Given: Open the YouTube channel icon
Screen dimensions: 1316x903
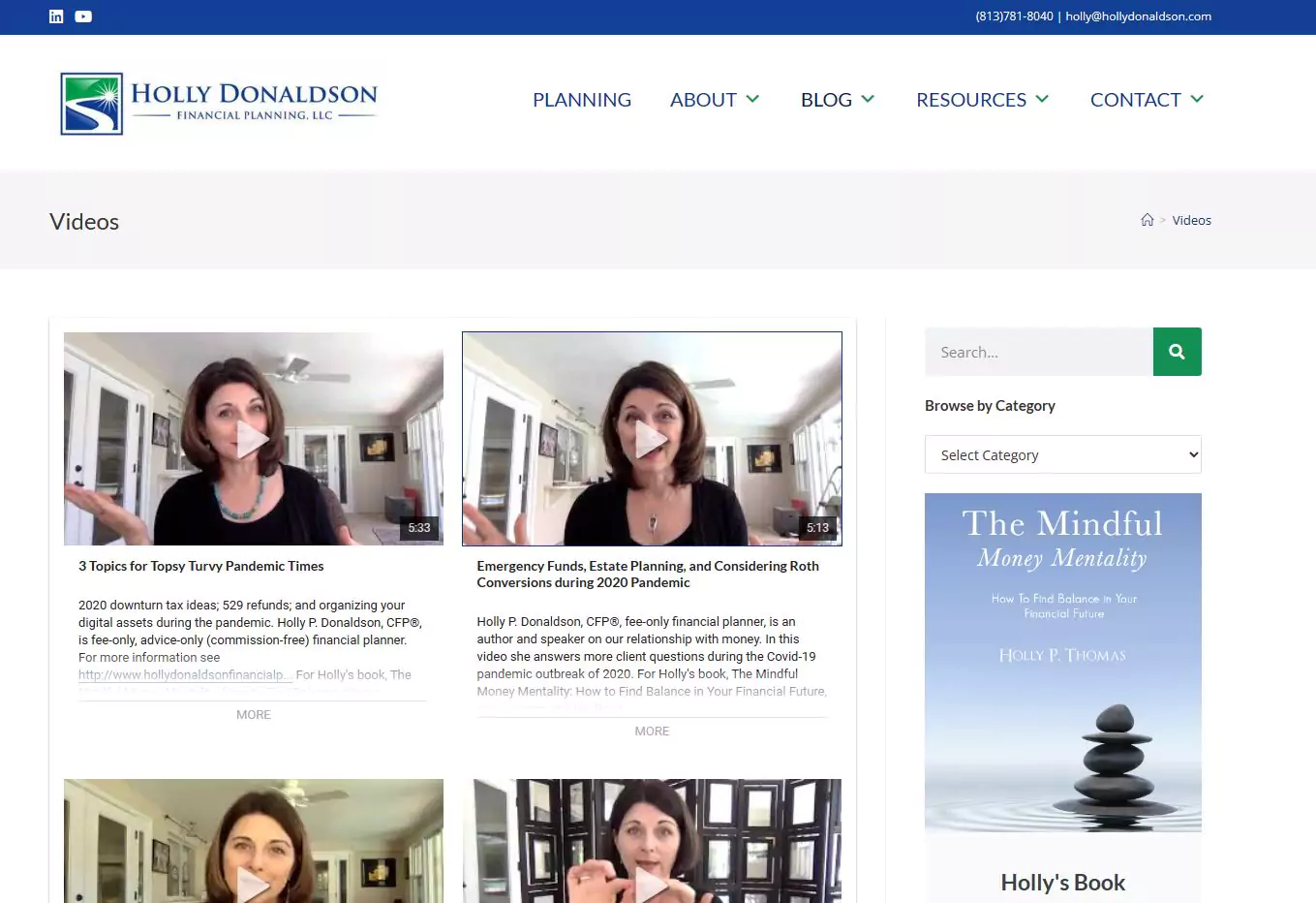Looking at the screenshot, I should pyautogui.click(x=83, y=16).
